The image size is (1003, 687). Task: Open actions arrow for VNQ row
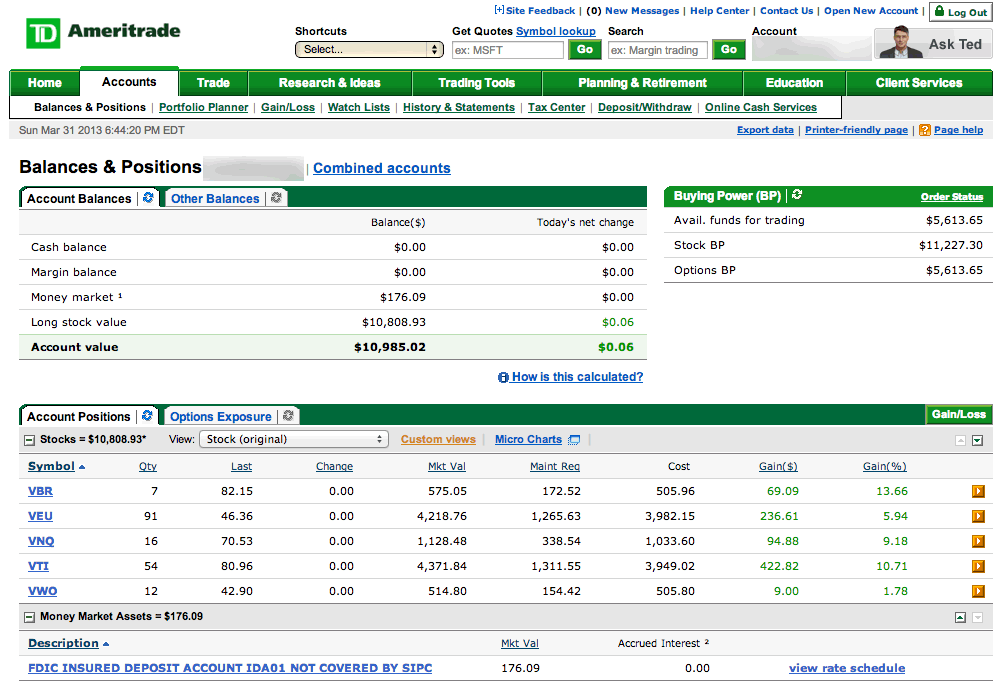978,541
